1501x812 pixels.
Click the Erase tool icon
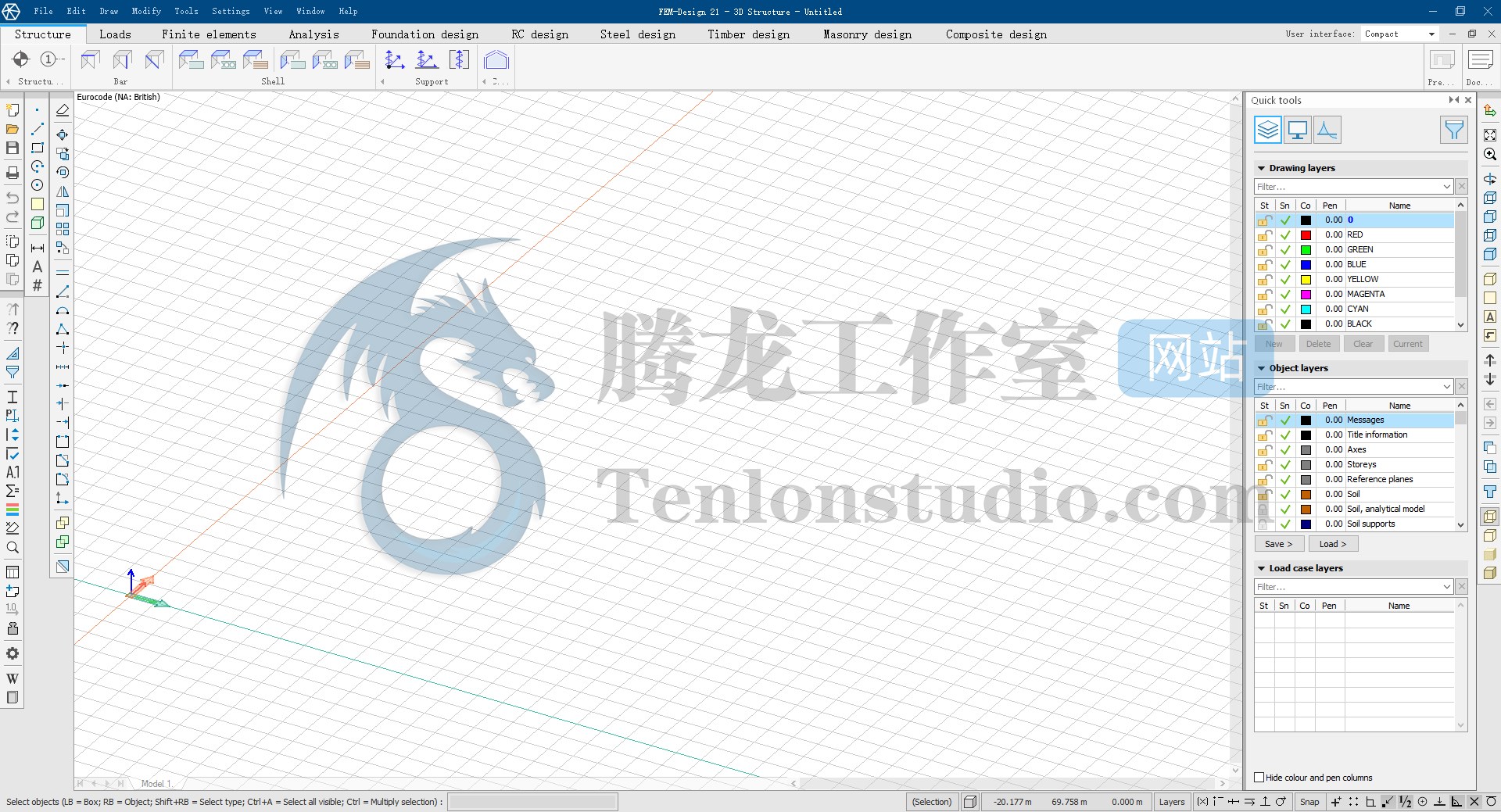coord(63,110)
